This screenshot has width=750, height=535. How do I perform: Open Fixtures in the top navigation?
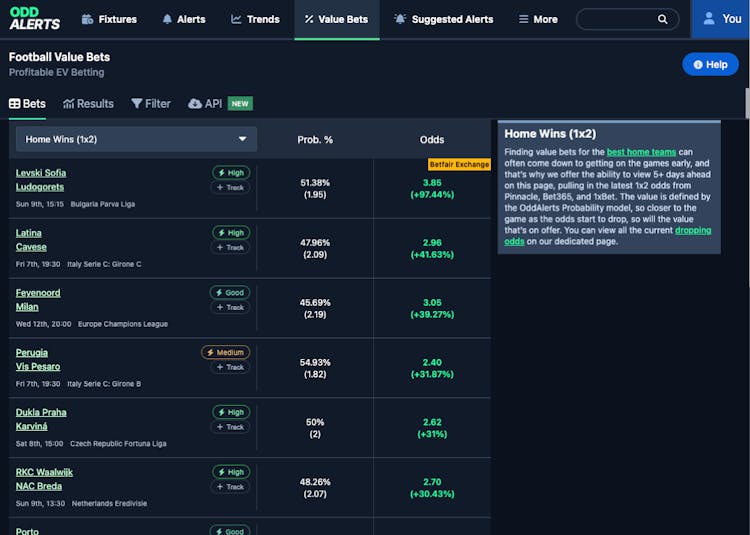click(109, 19)
